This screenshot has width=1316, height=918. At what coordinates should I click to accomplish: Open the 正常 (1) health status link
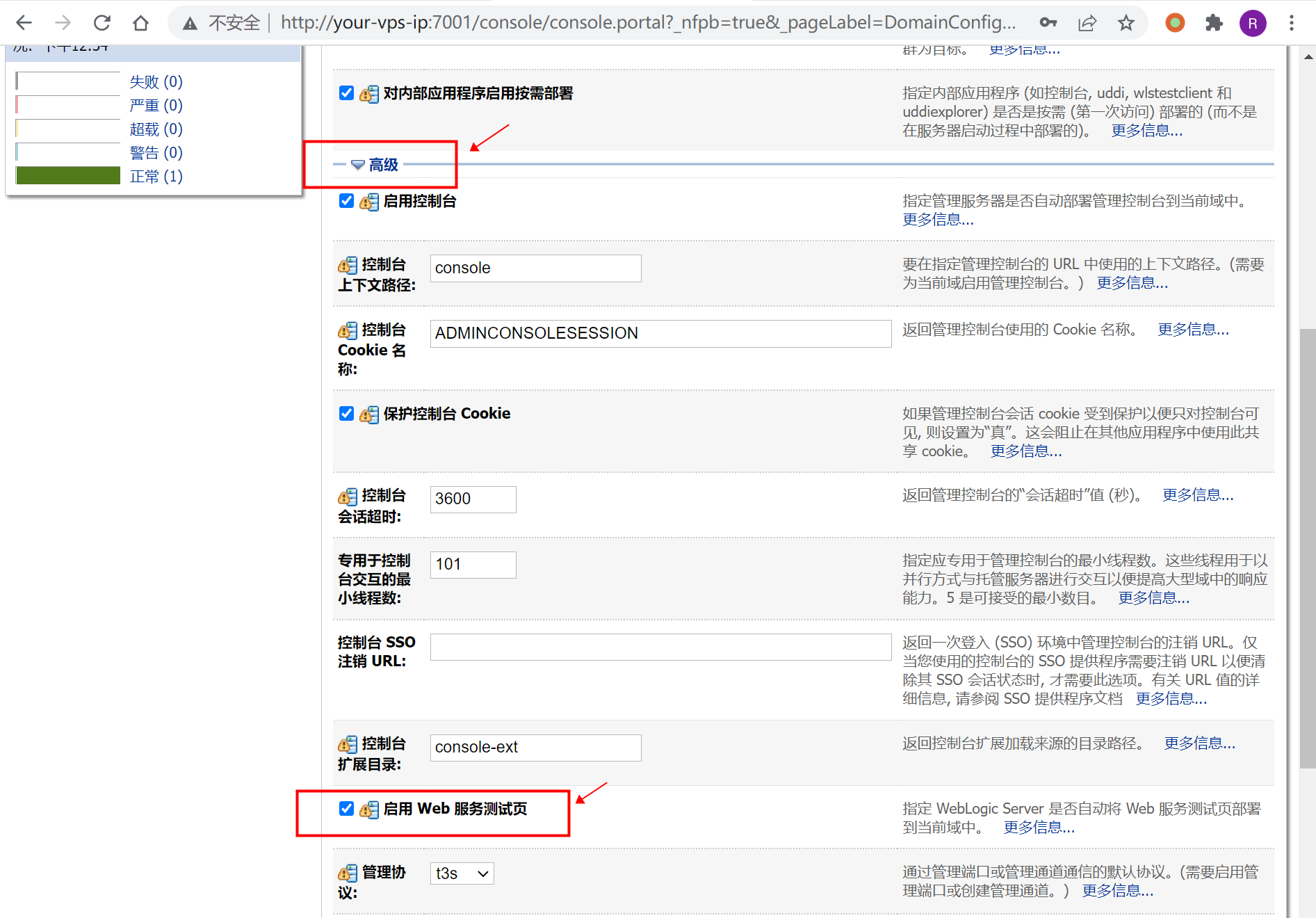156,177
